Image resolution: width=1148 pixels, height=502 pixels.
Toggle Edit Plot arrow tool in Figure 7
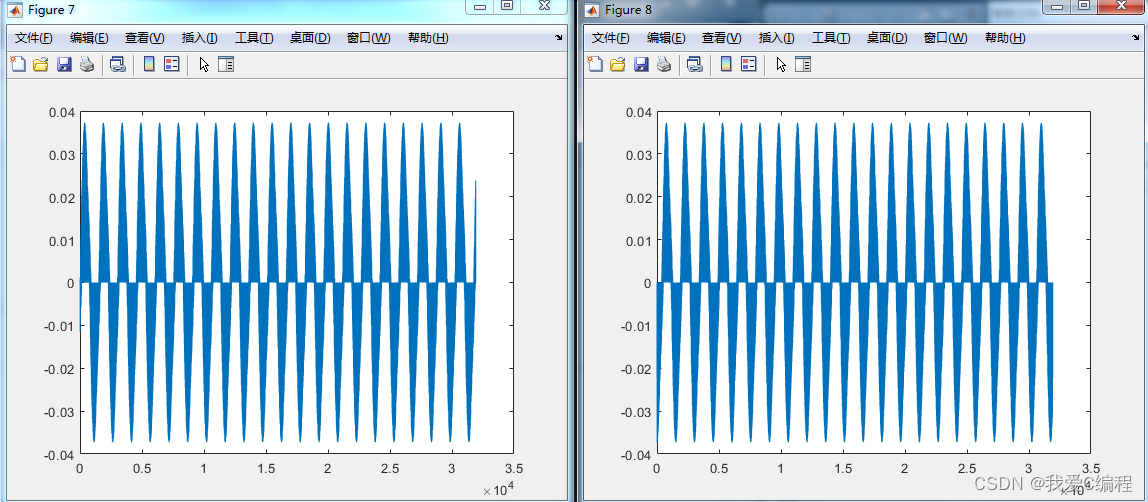pyautogui.click(x=204, y=65)
